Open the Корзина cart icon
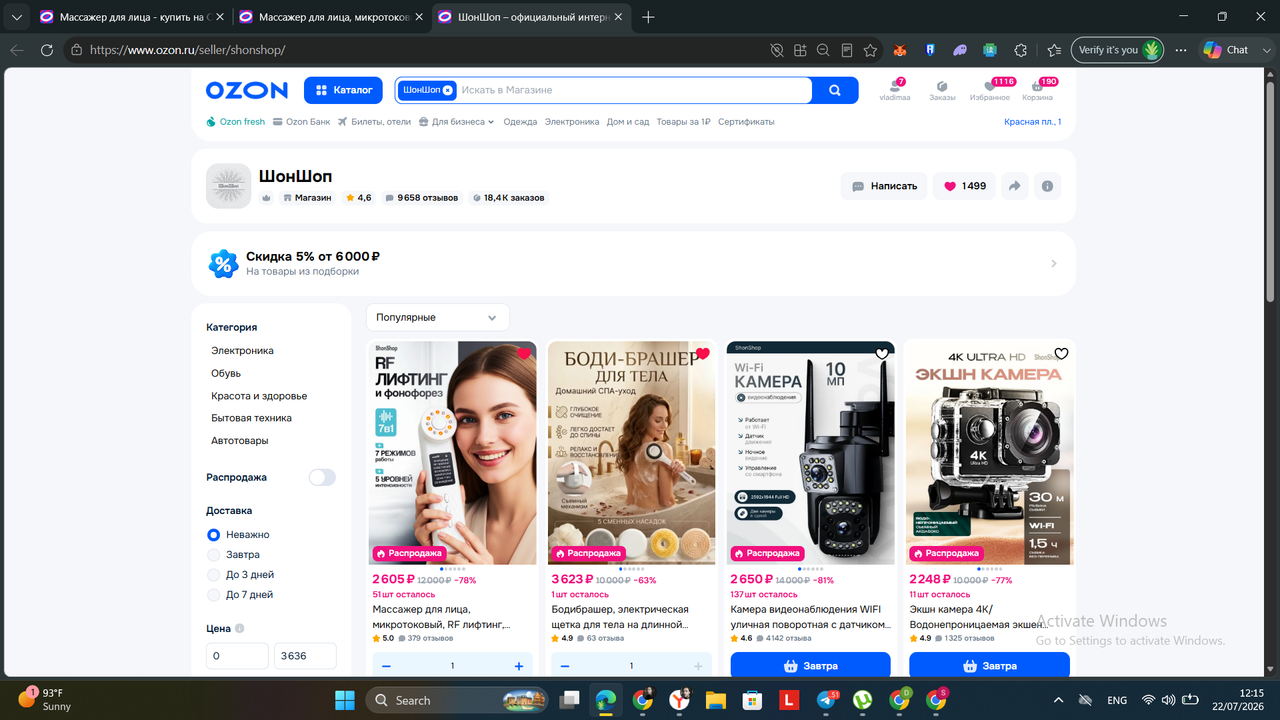 pyautogui.click(x=1037, y=90)
